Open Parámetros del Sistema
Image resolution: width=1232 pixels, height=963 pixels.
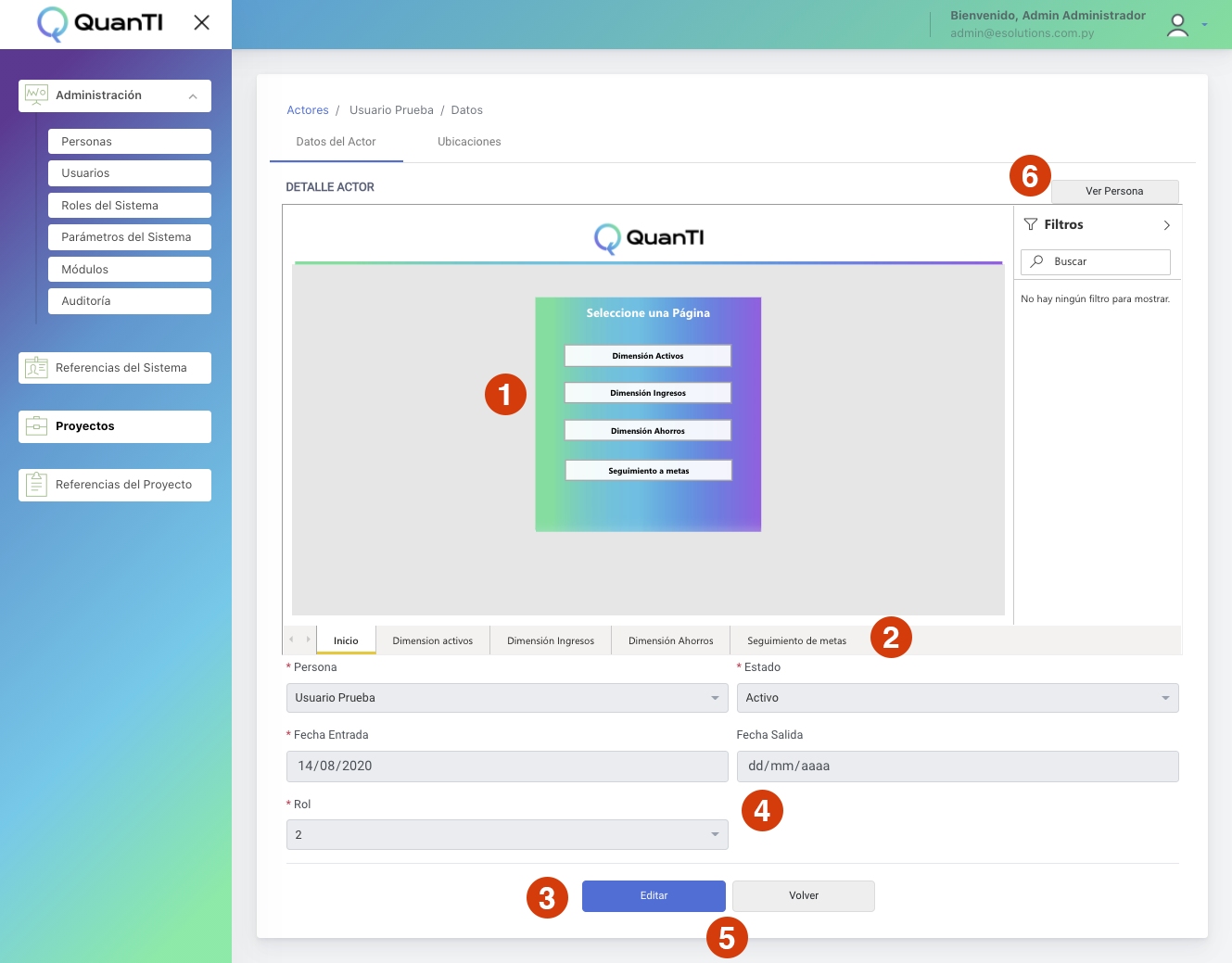(x=130, y=237)
